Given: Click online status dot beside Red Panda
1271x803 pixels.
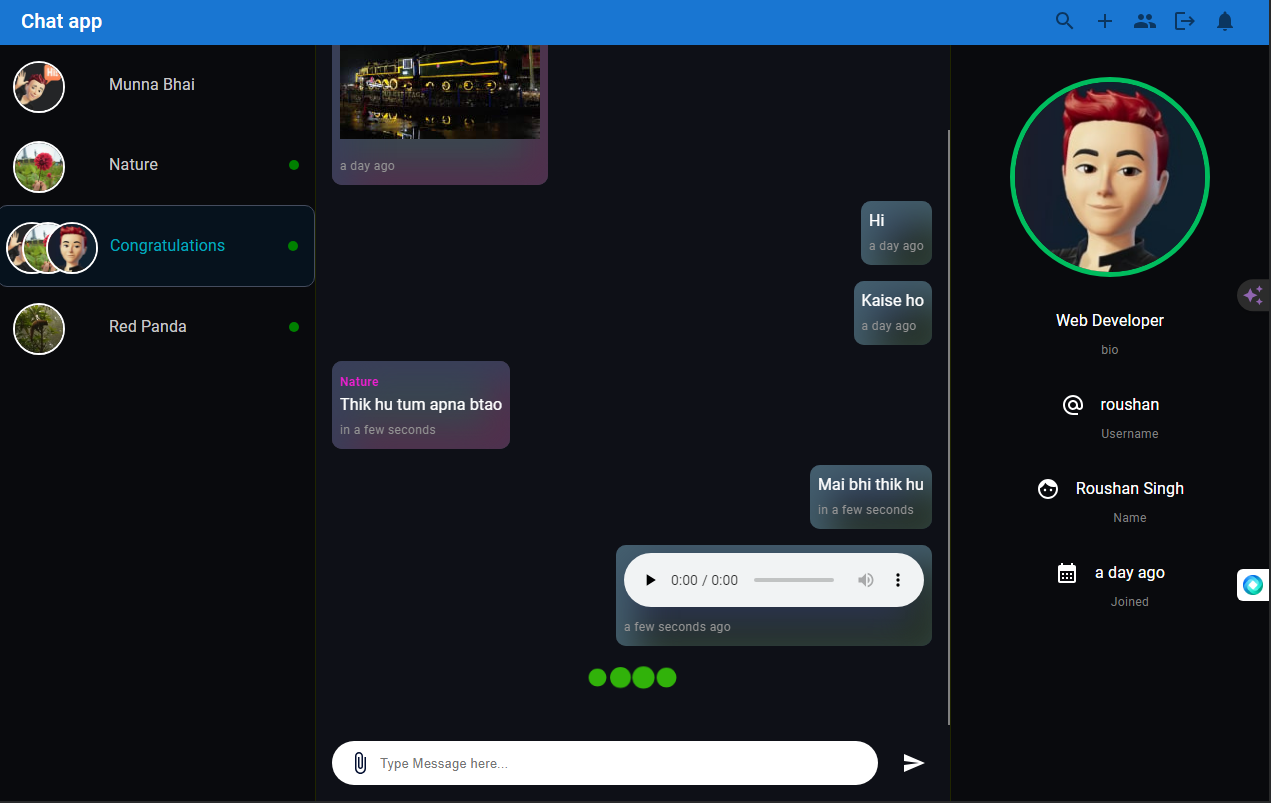Looking at the screenshot, I should coord(294,327).
